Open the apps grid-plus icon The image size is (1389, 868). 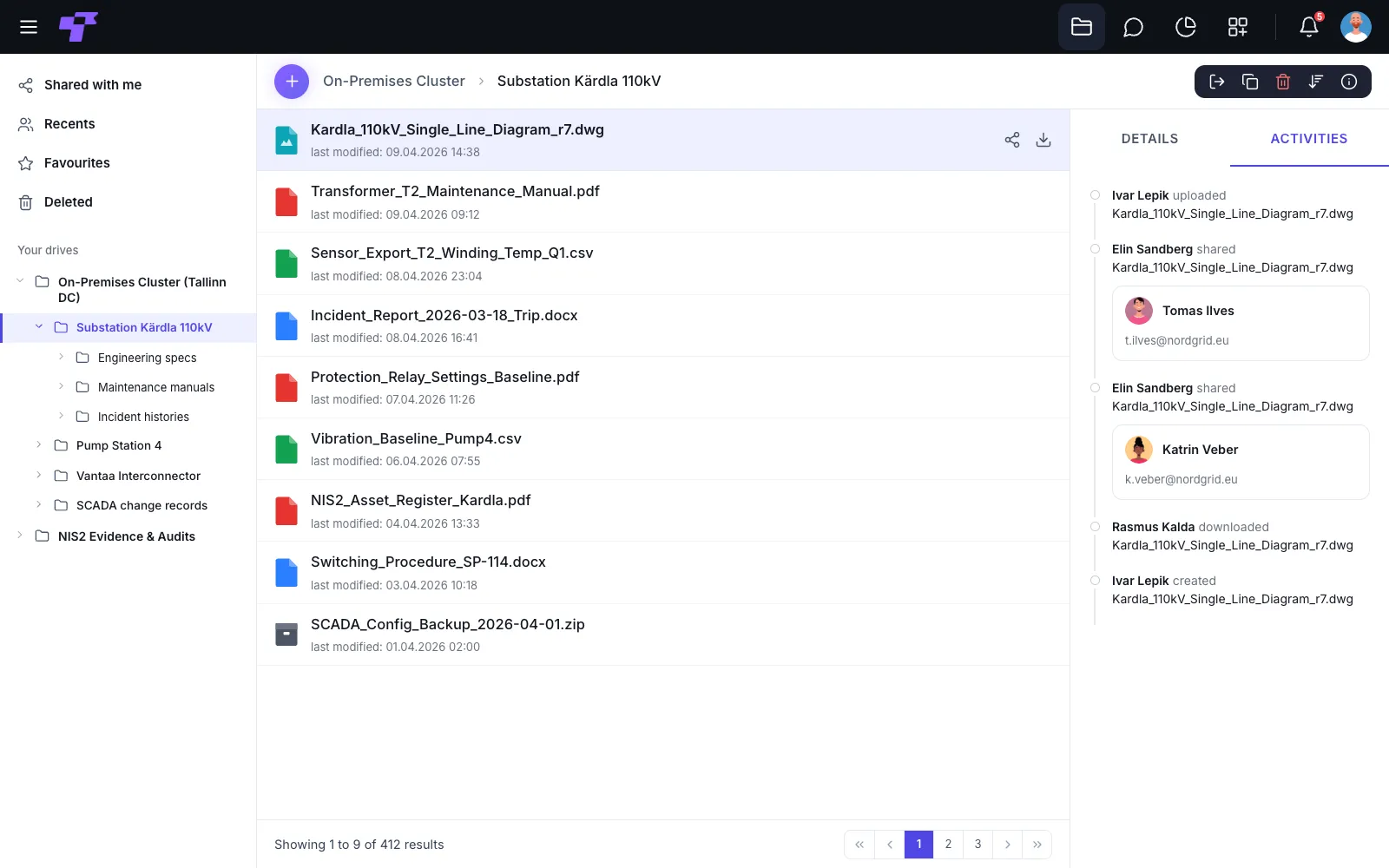[1238, 27]
